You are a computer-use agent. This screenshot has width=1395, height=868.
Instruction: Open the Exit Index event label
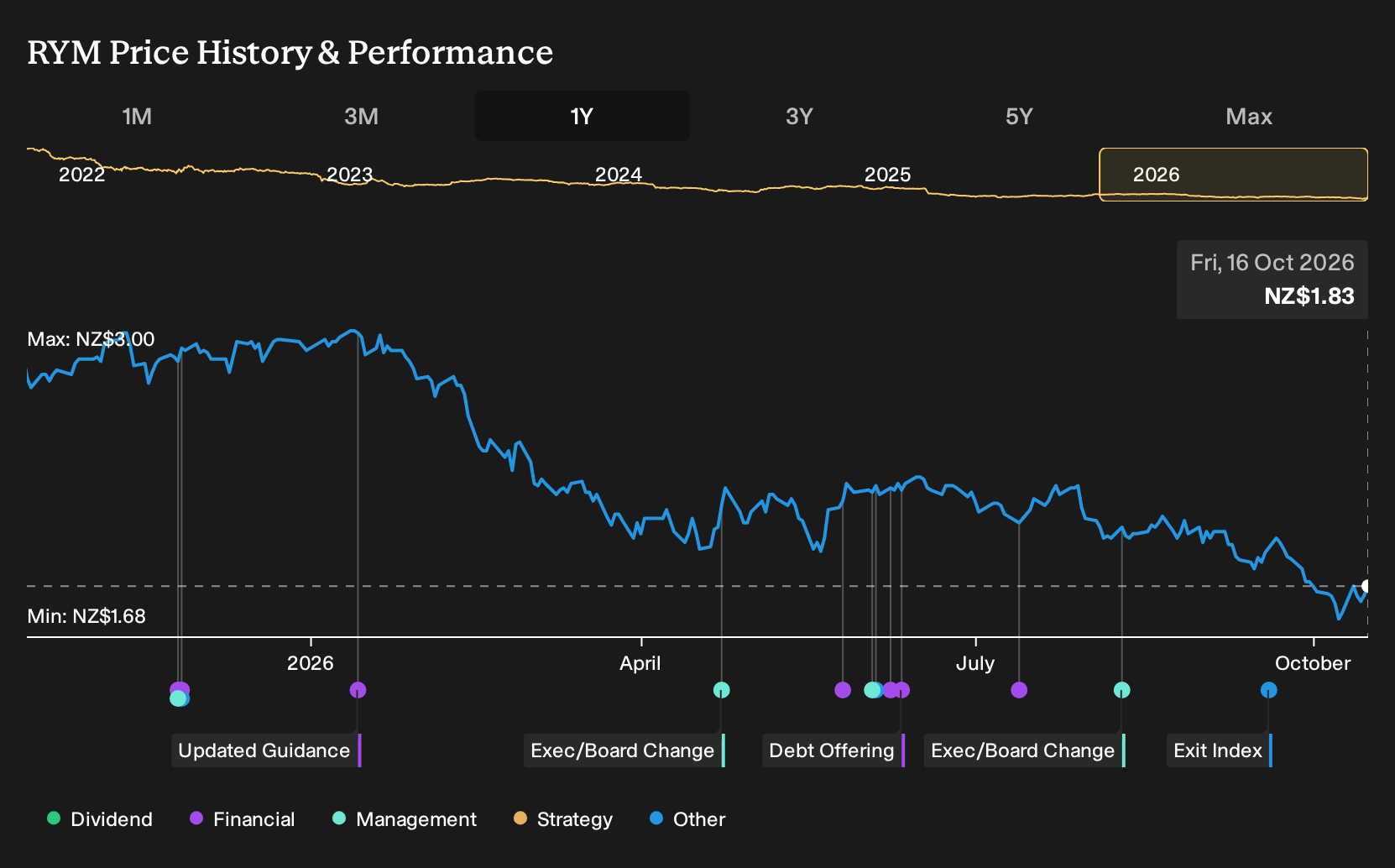1220,750
